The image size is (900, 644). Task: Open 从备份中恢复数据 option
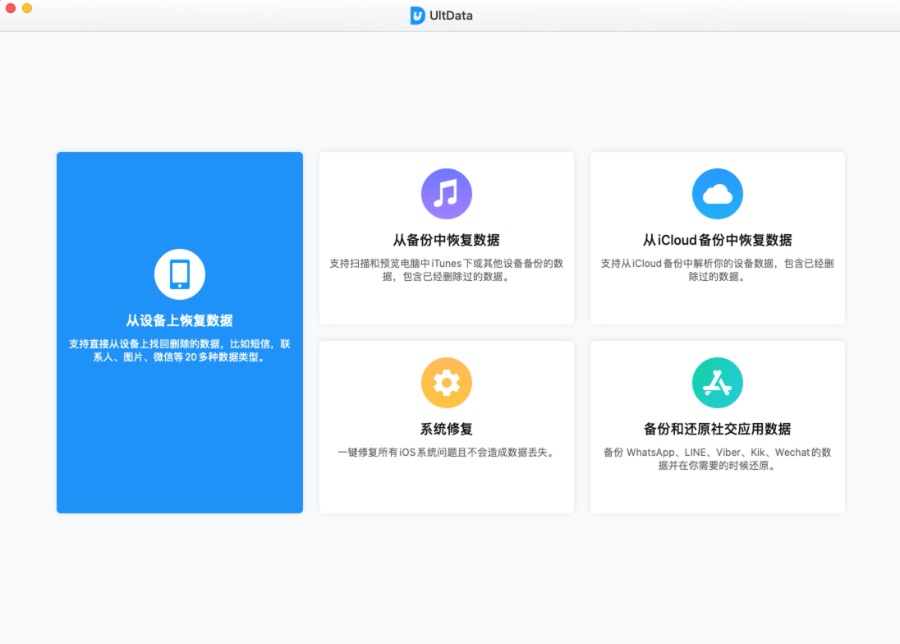coord(447,240)
